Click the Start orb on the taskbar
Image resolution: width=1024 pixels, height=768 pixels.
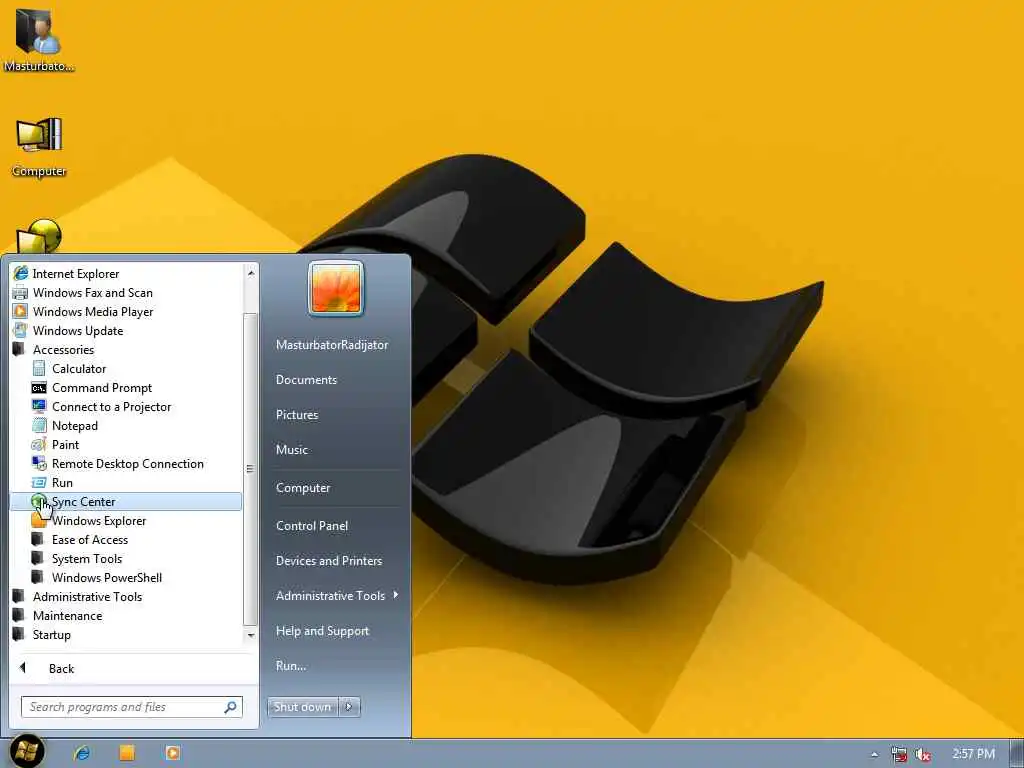tap(27, 751)
